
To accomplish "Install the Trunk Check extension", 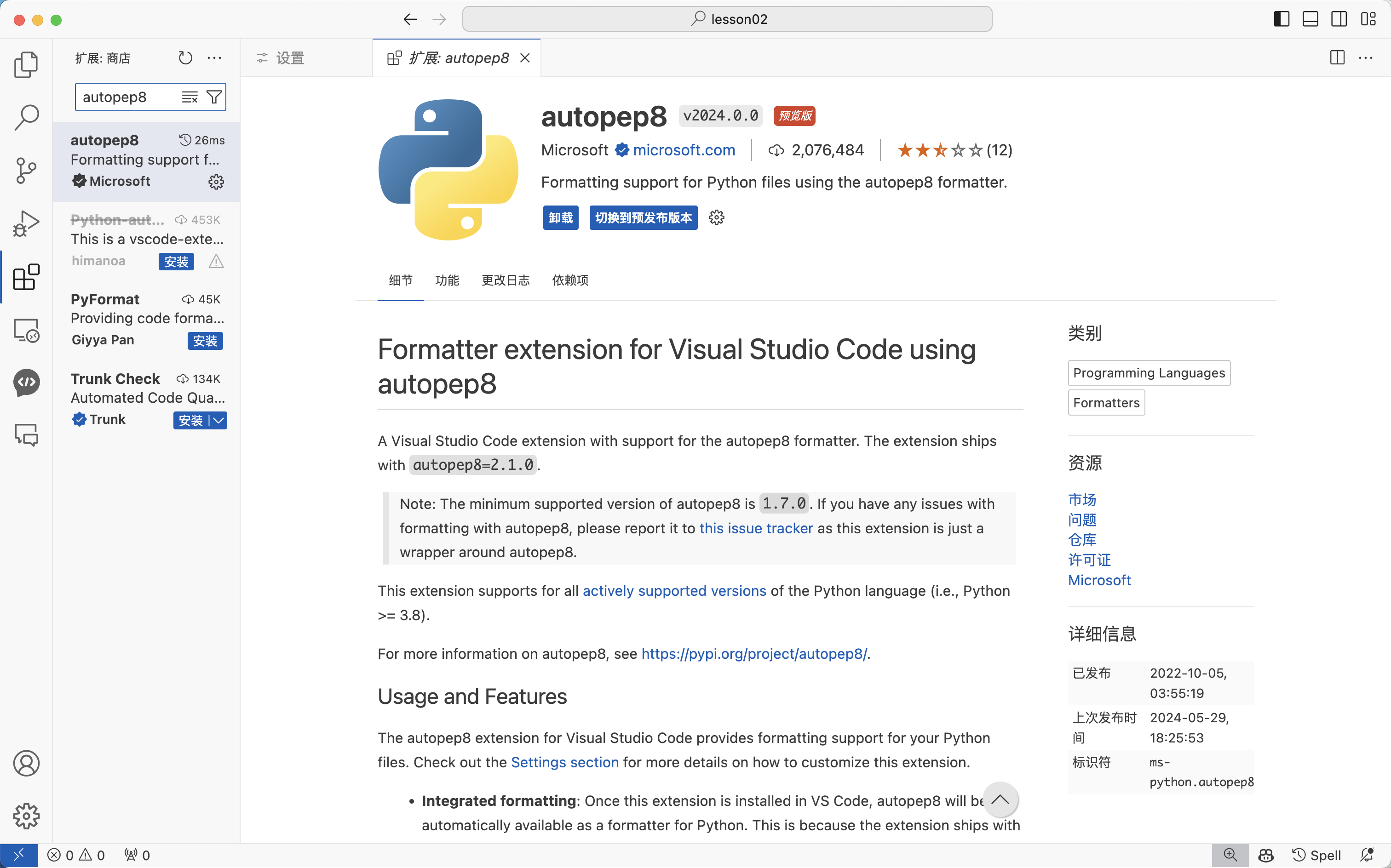I will 191,421.
